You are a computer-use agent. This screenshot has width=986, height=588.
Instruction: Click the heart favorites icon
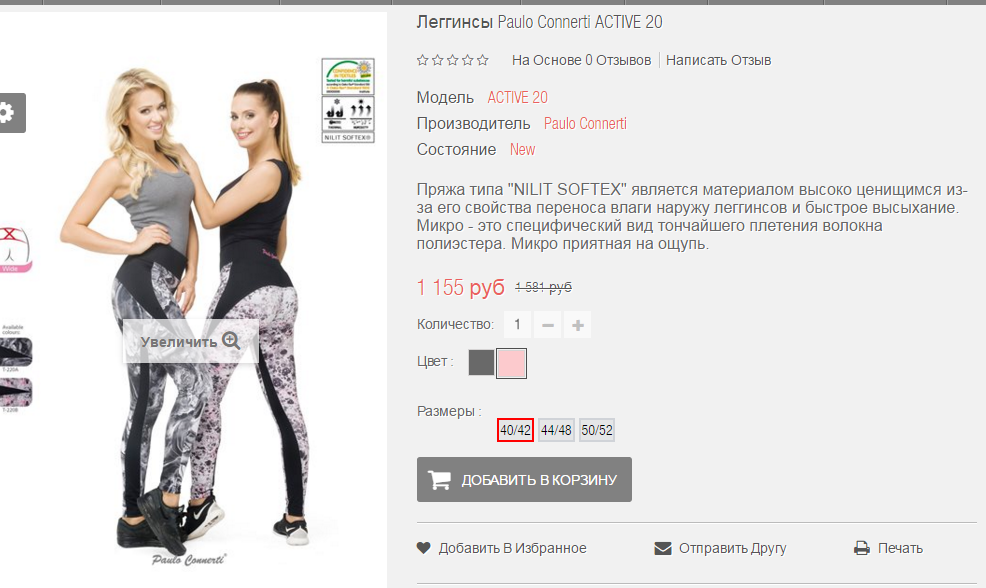click(x=424, y=548)
